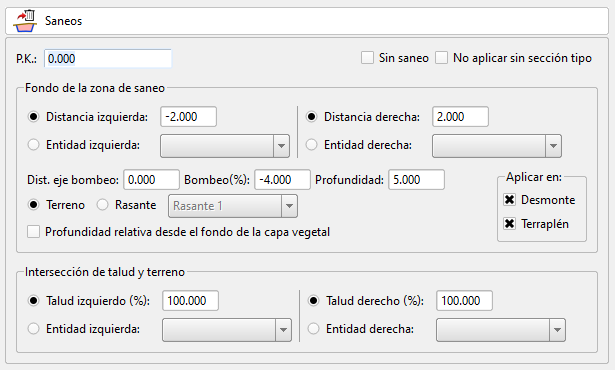Select Entidad izquierda radio in Intersección section
The height and width of the screenshot is (370, 615).
tap(34, 329)
